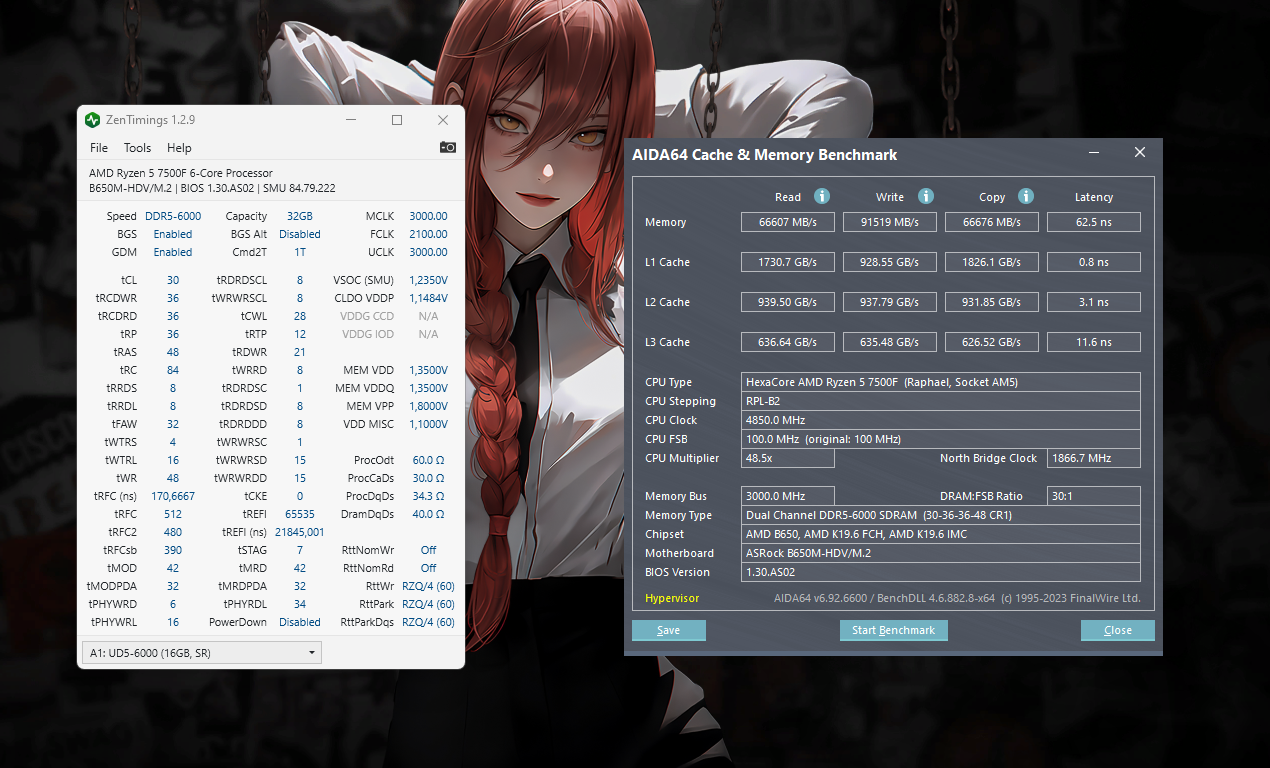Click the Cmd2T value 1T

click(300, 252)
